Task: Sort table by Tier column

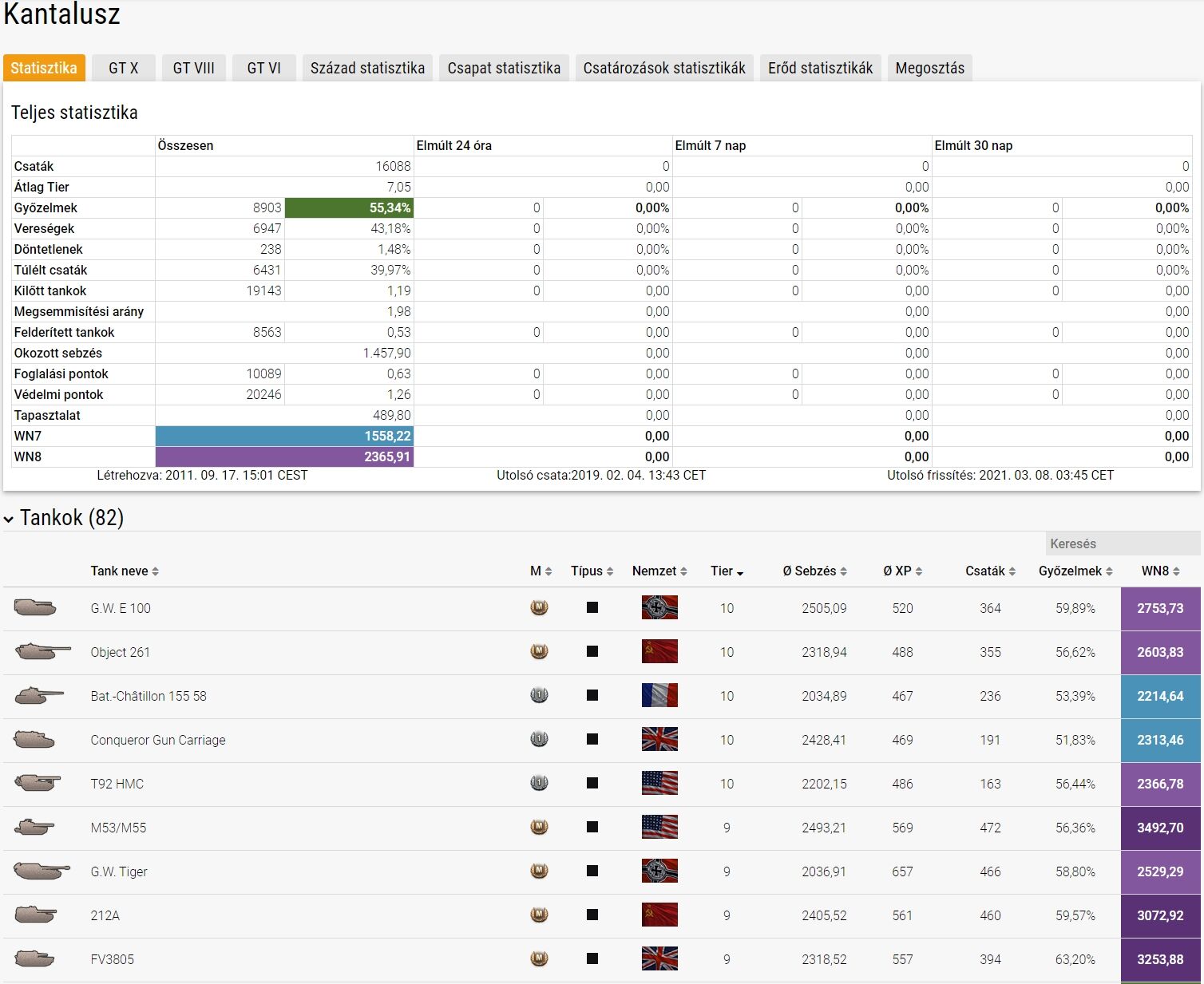Action: click(727, 571)
